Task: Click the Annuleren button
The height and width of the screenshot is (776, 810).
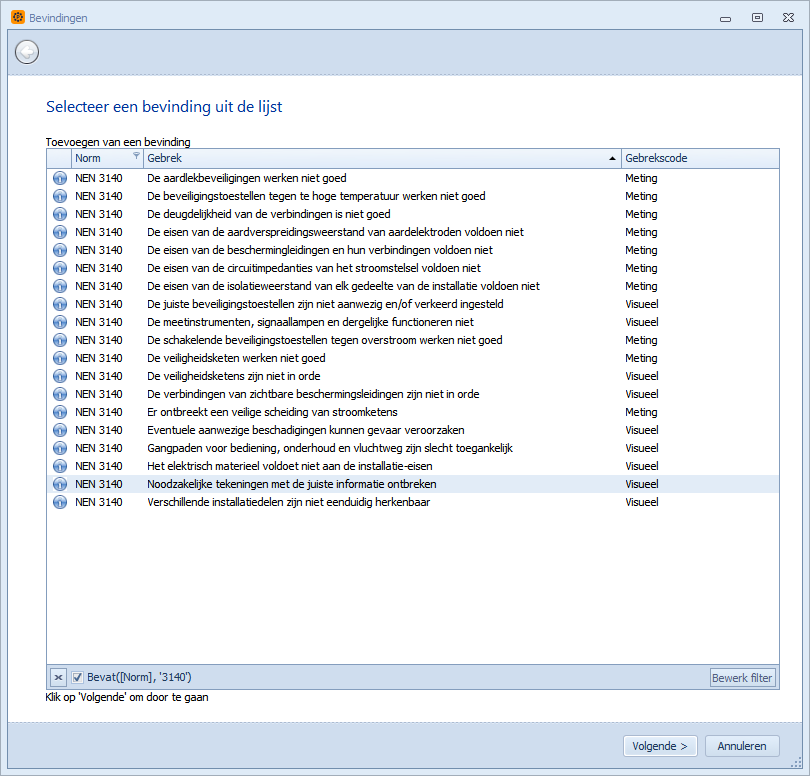Action: coord(742,746)
